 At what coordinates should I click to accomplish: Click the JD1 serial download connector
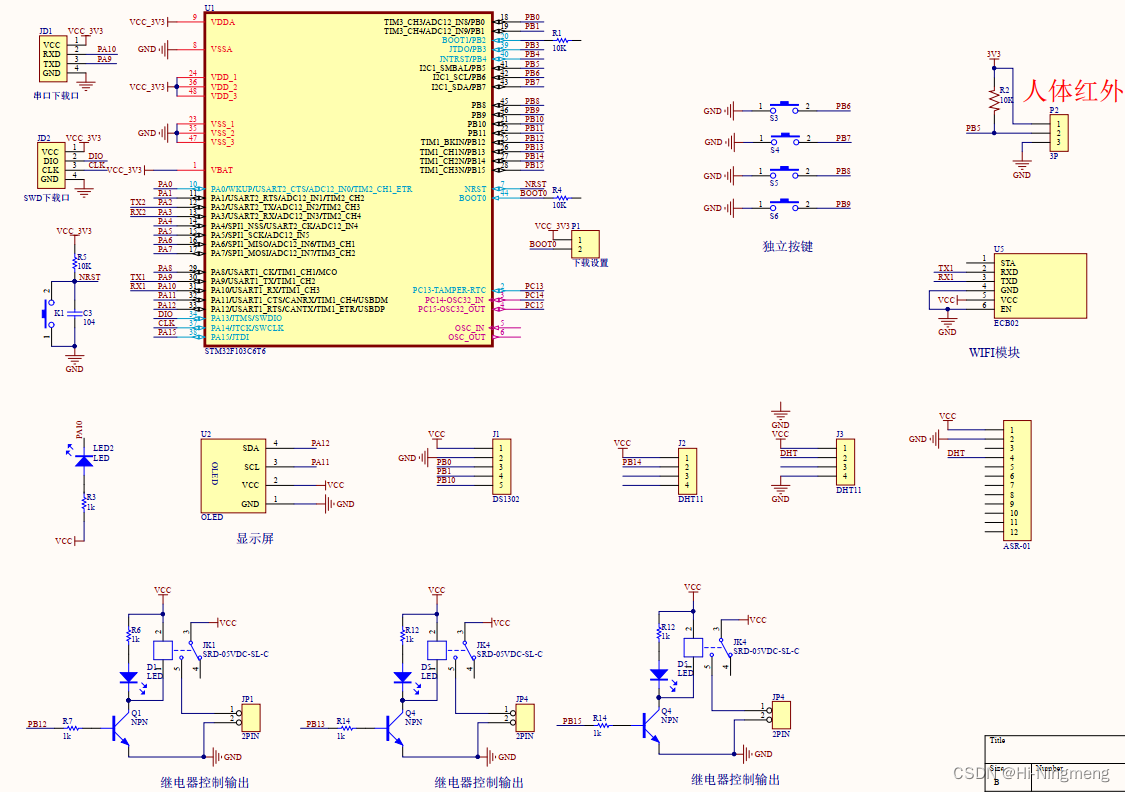click(x=52, y=59)
